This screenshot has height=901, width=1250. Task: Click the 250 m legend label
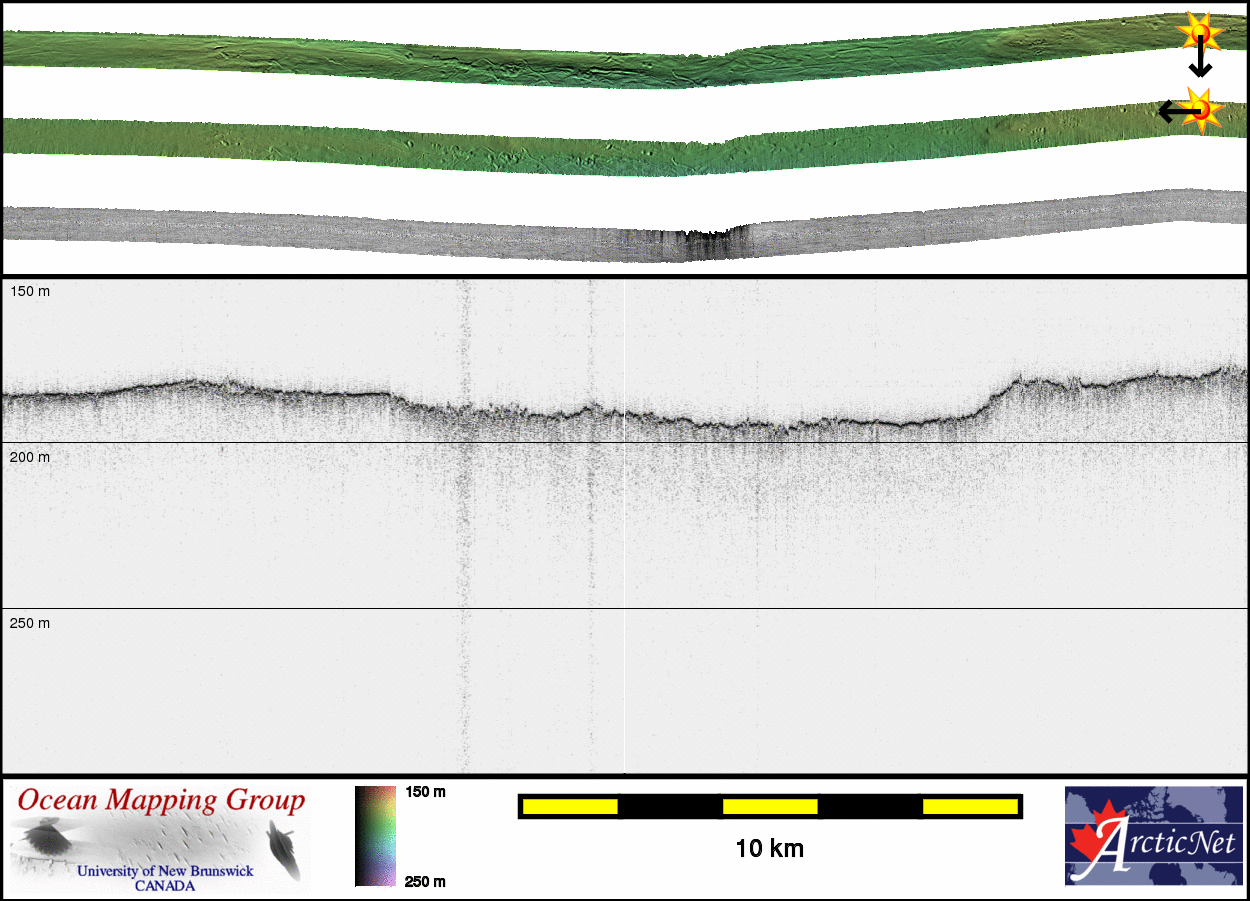coord(425,881)
